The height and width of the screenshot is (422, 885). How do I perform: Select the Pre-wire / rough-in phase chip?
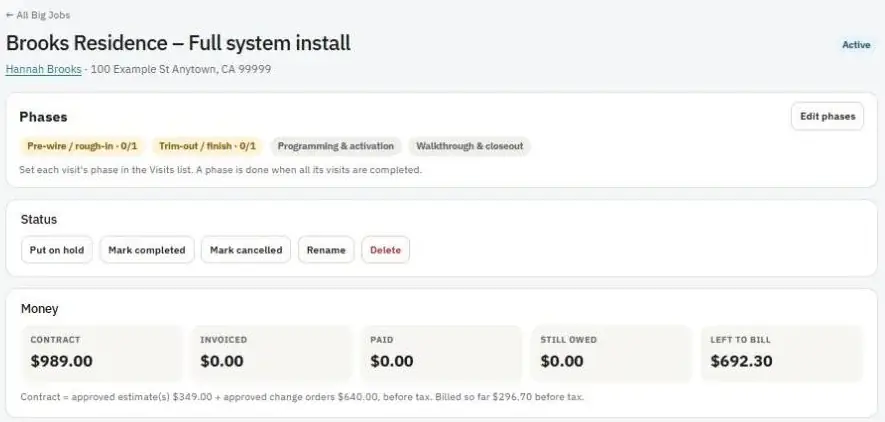[82, 146]
